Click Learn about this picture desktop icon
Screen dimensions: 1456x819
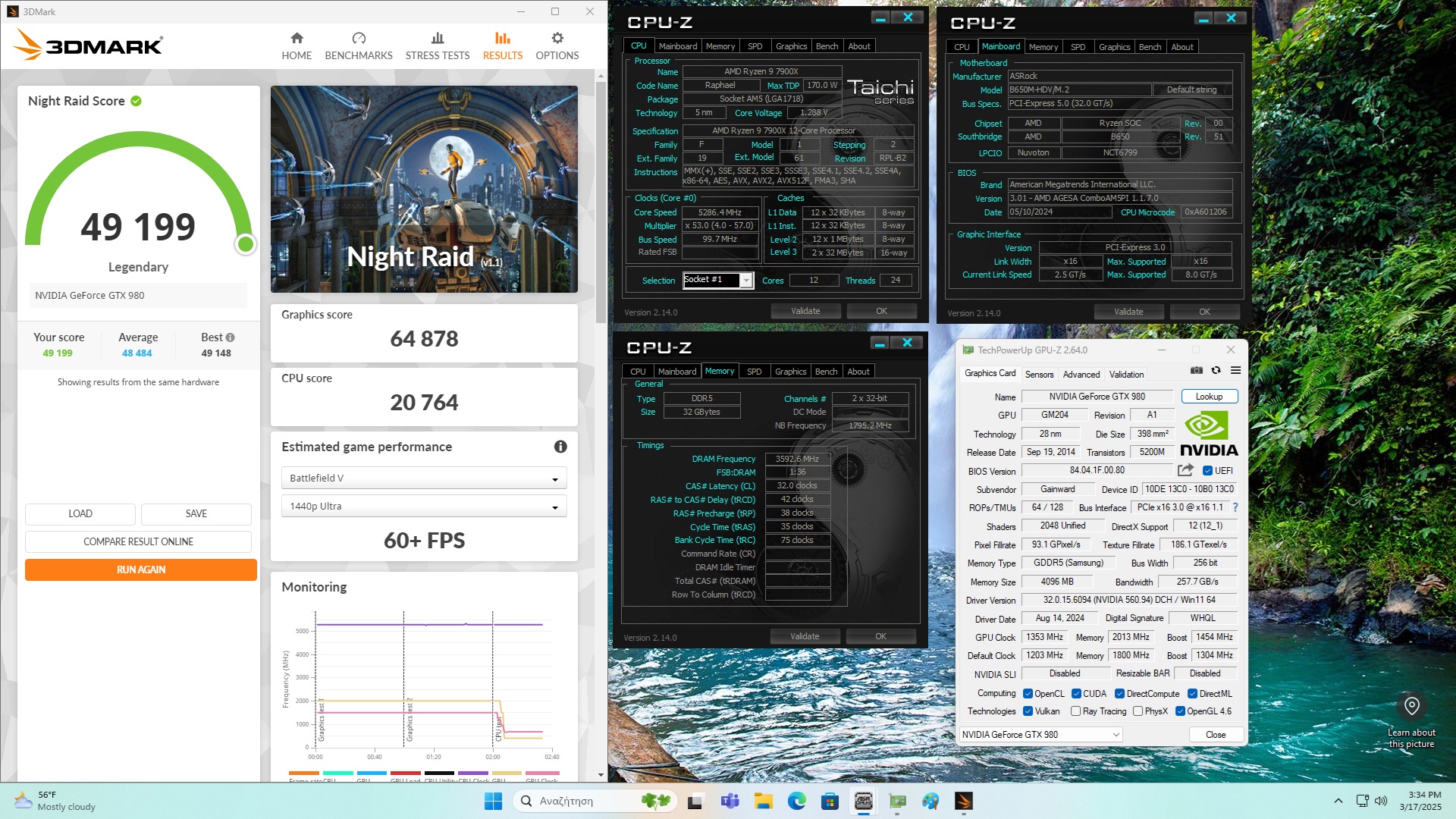point(1411,720)
